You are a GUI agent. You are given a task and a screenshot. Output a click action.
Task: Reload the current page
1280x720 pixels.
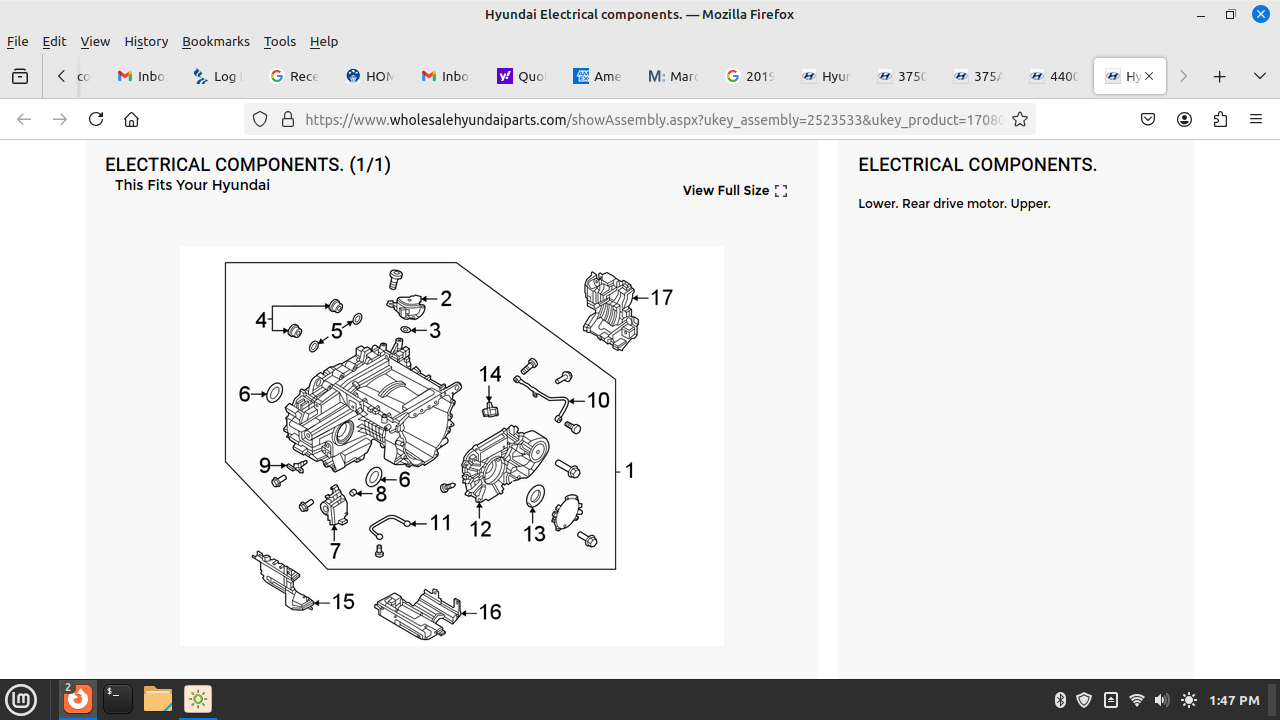pyautogui.click(x=96, y=119)
